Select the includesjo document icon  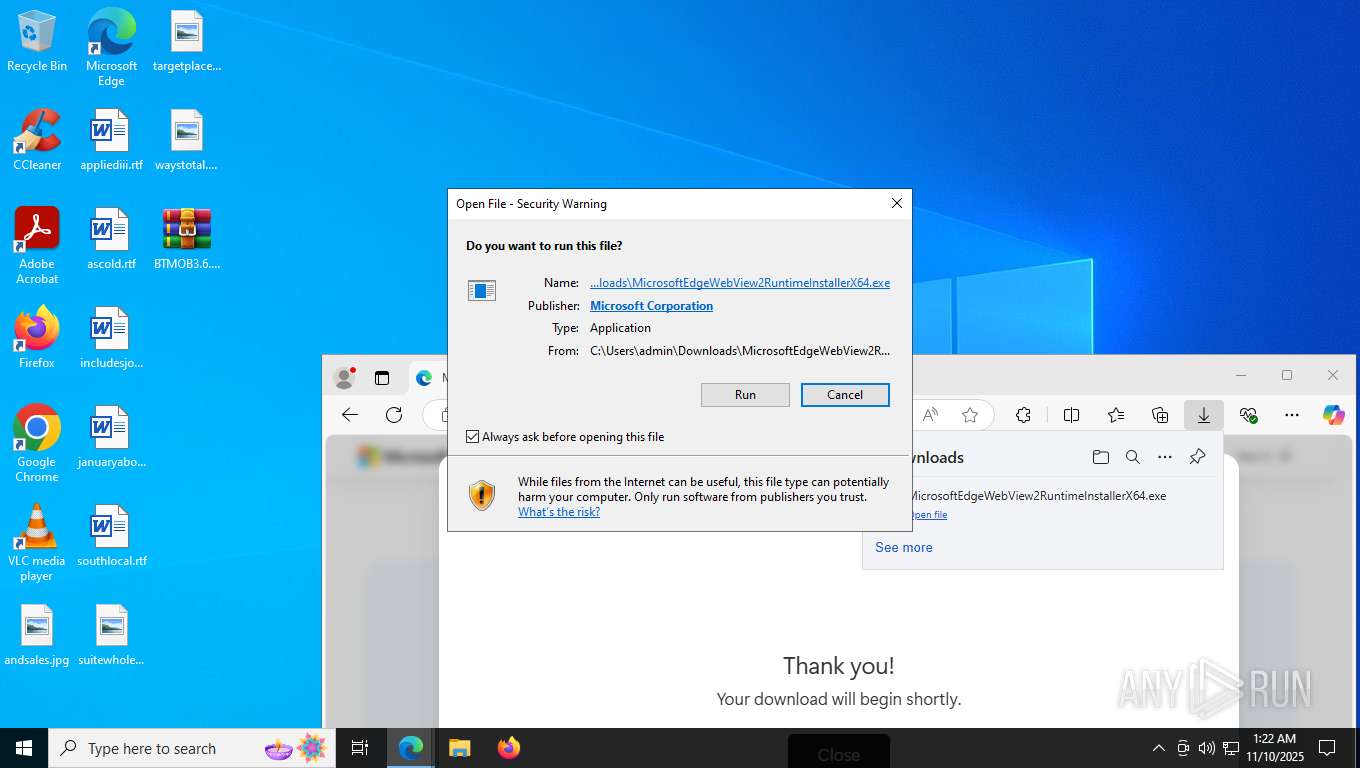point(111,338)
